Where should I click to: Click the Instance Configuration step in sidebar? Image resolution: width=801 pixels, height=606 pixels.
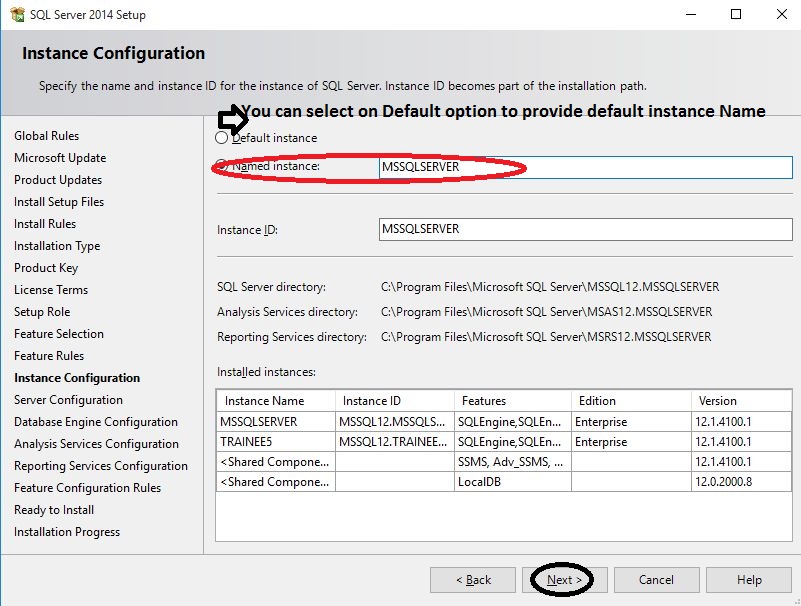[x=77, y=378]
